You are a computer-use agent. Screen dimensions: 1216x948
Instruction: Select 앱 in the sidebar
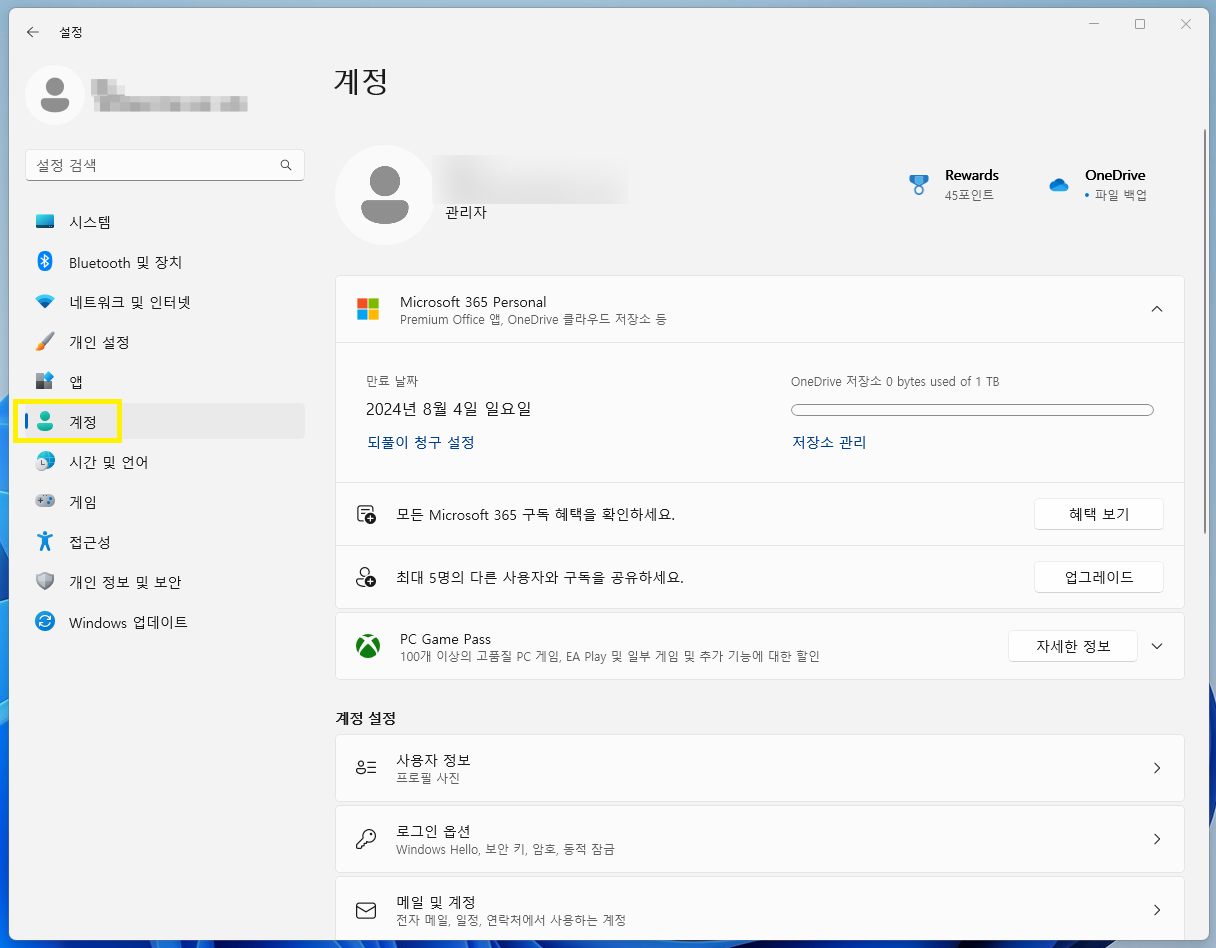[x=165, y=382]
